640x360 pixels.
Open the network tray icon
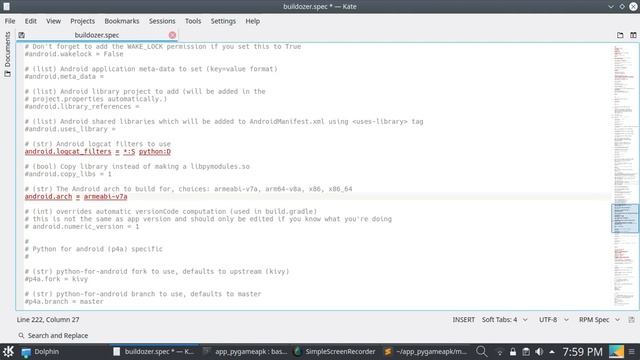(x=499, y=352)
